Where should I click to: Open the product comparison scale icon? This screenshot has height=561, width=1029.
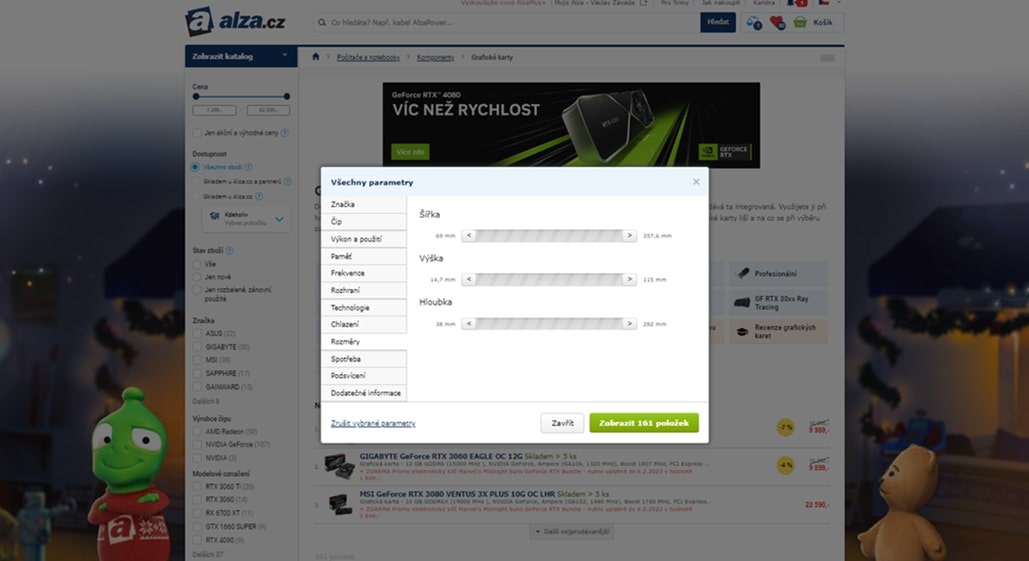[x=754, y=23]
